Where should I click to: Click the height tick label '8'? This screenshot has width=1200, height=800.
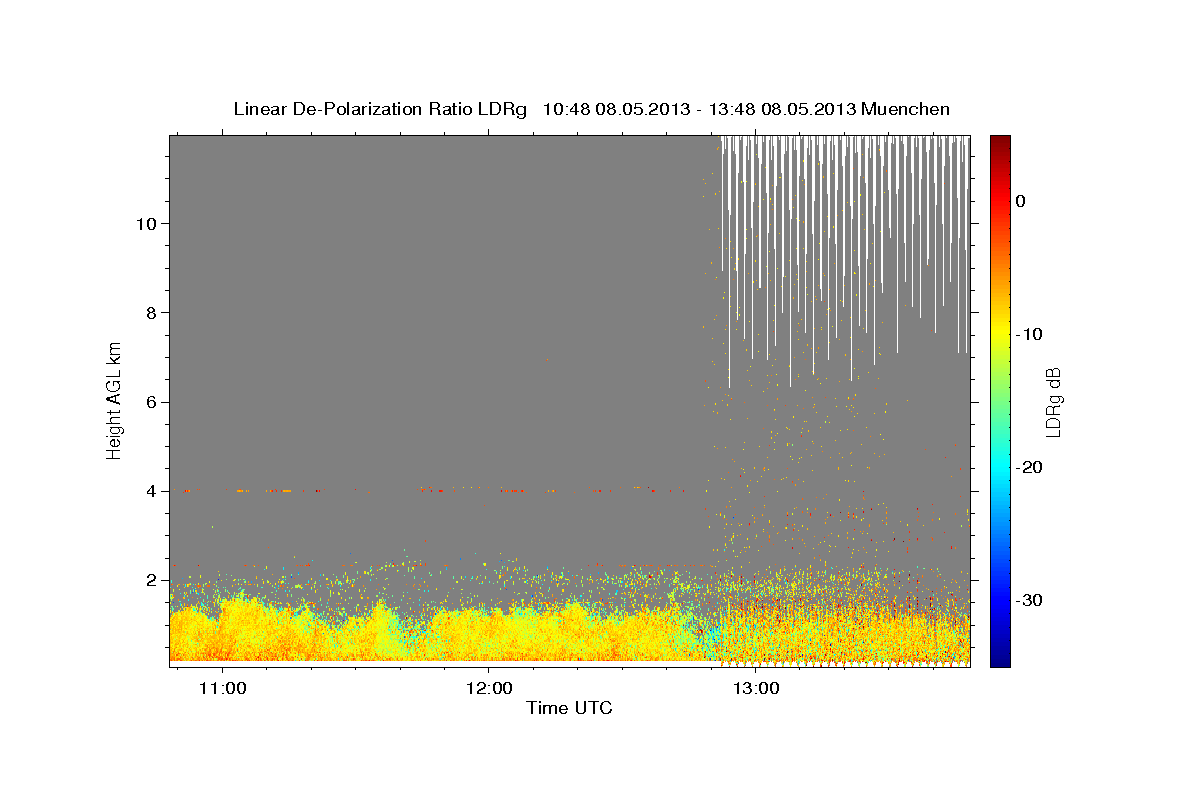tap(151, 312)
